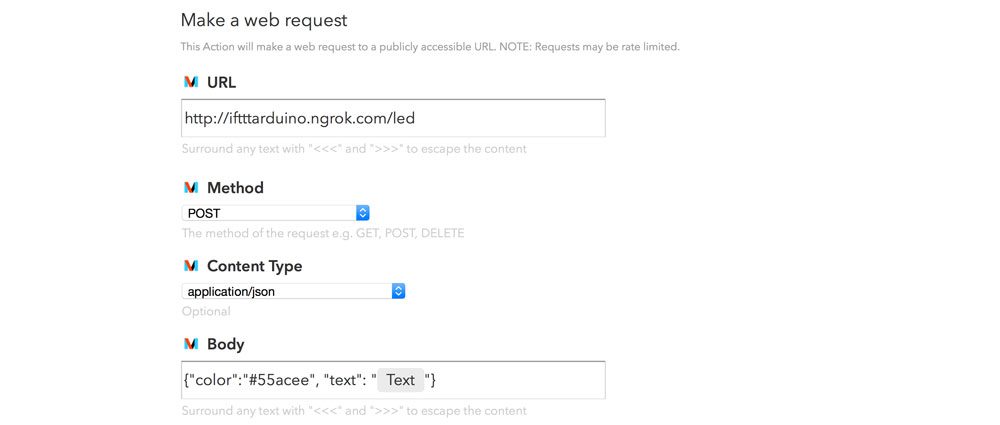Click the Maker icon beside Method label

[x=191, y=188]
